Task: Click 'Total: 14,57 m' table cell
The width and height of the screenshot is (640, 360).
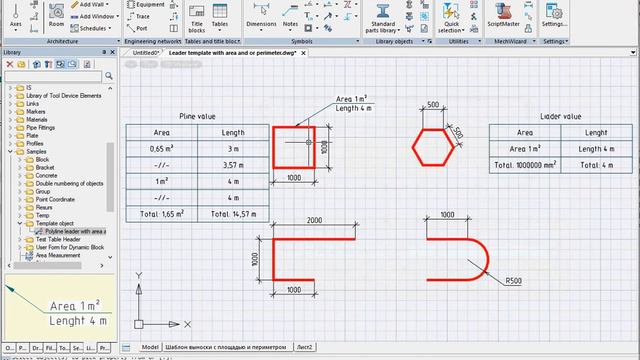Action: [x=233, y=214]
